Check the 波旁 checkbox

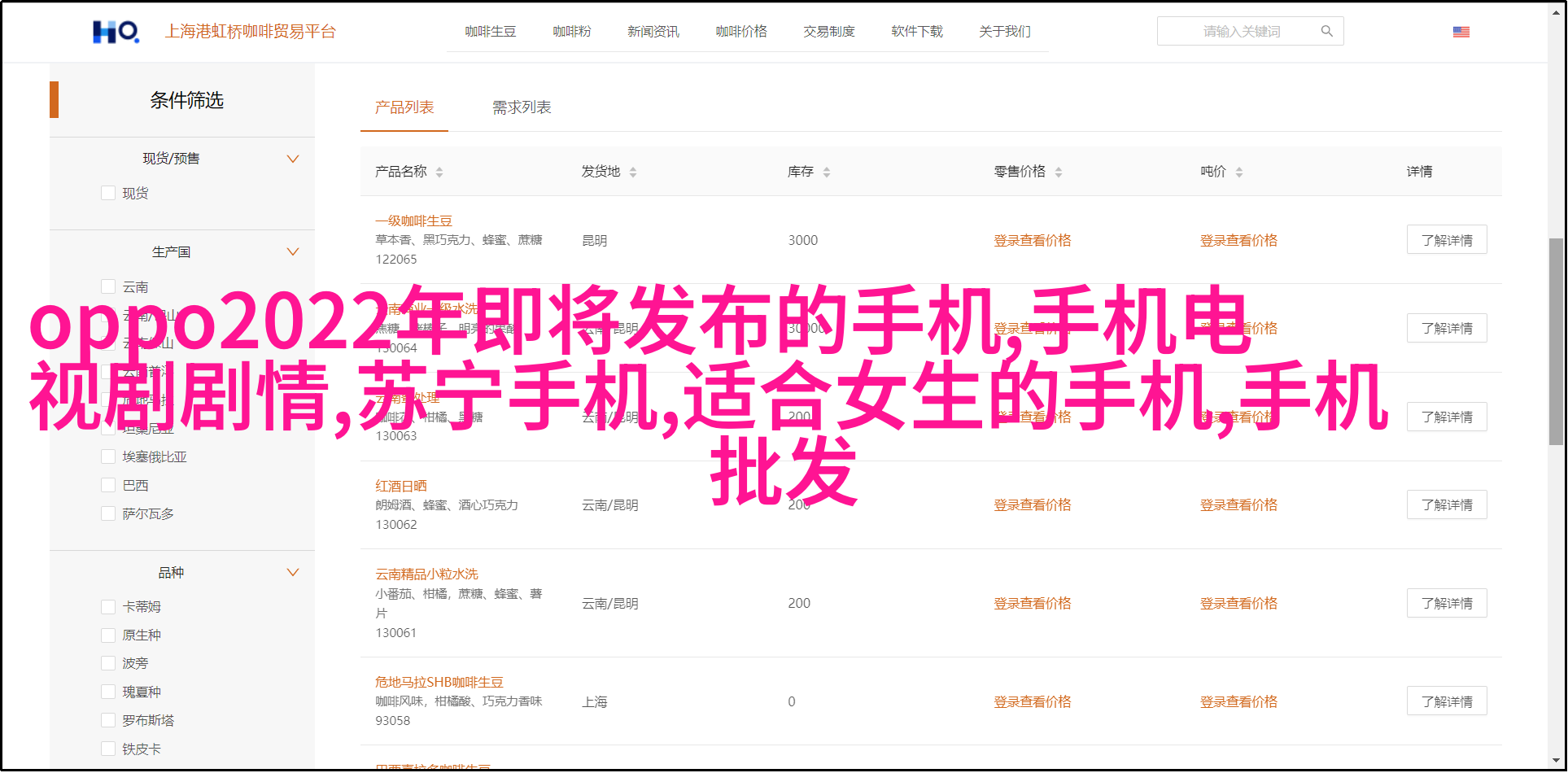(x=108, y=663)
